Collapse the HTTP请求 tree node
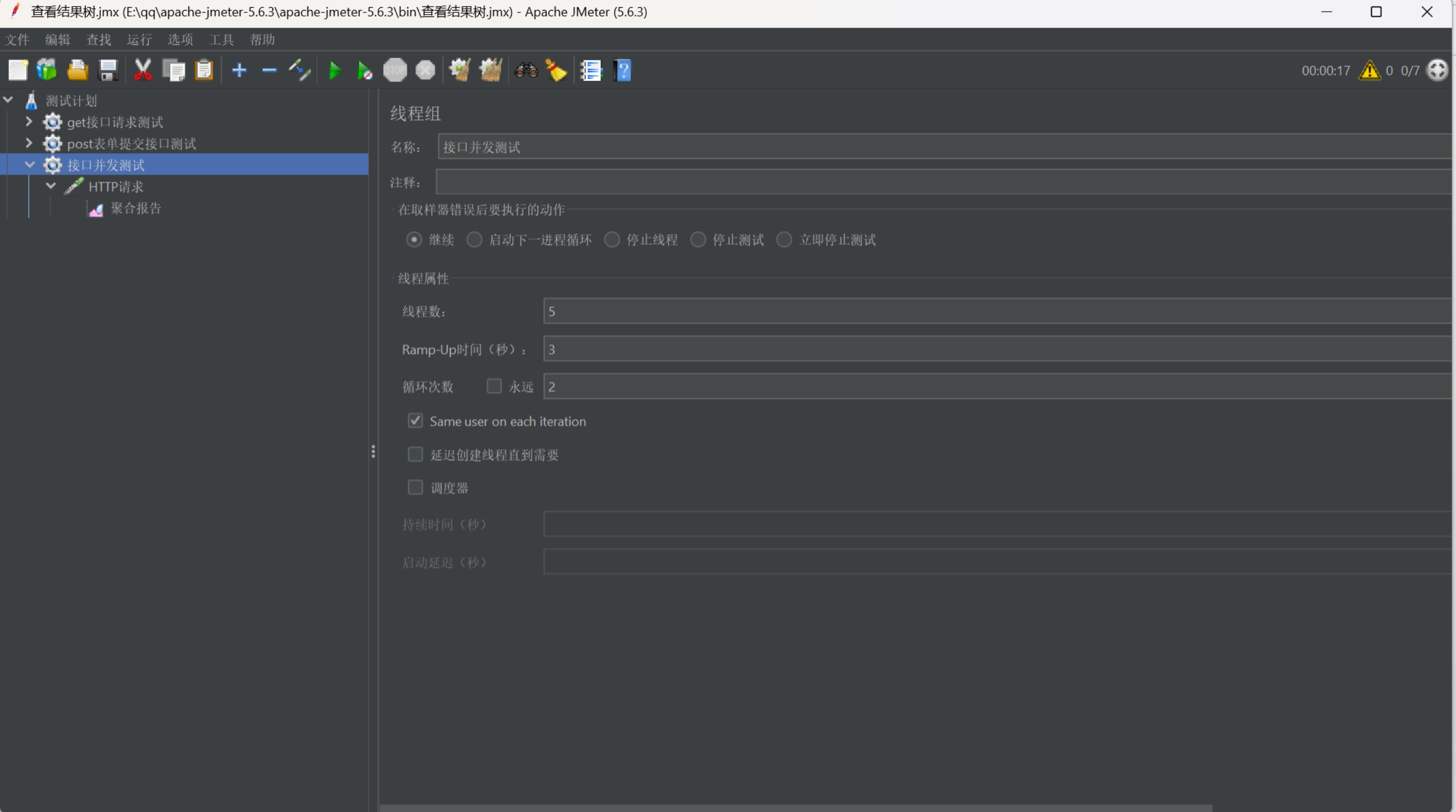1456x812 pixels. (x=51, y=186)
